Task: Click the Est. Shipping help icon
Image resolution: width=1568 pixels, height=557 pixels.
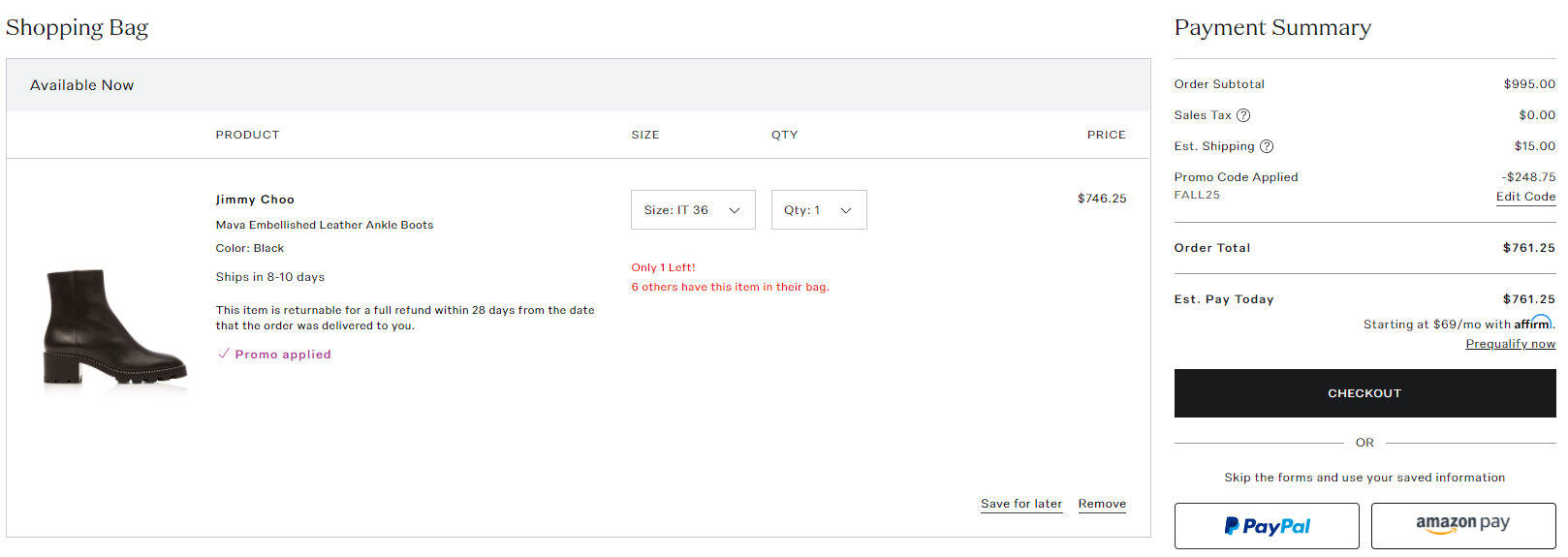Action: coord(1267,146)
